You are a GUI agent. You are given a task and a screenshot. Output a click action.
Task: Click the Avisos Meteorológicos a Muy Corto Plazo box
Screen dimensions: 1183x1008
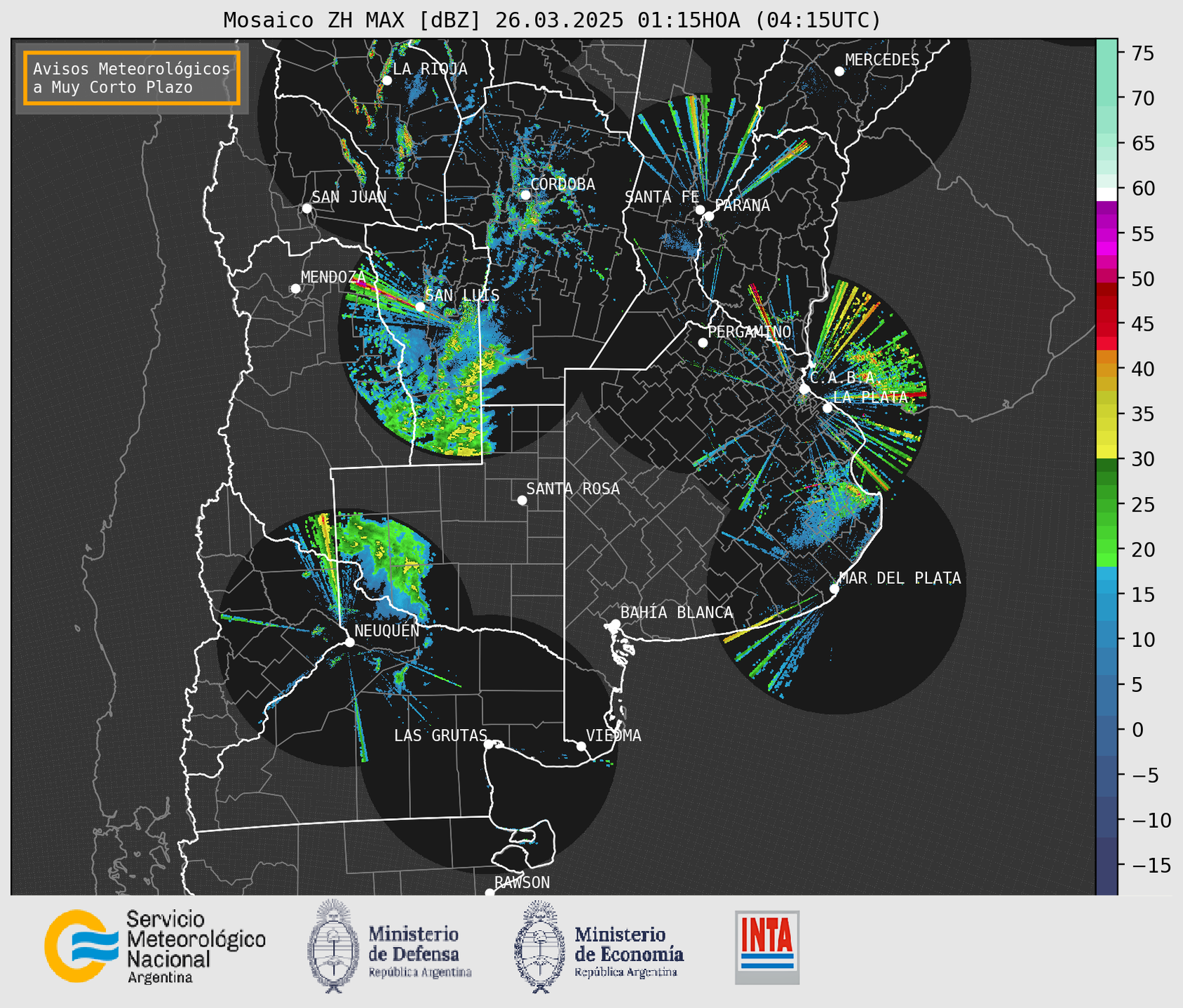132,78
